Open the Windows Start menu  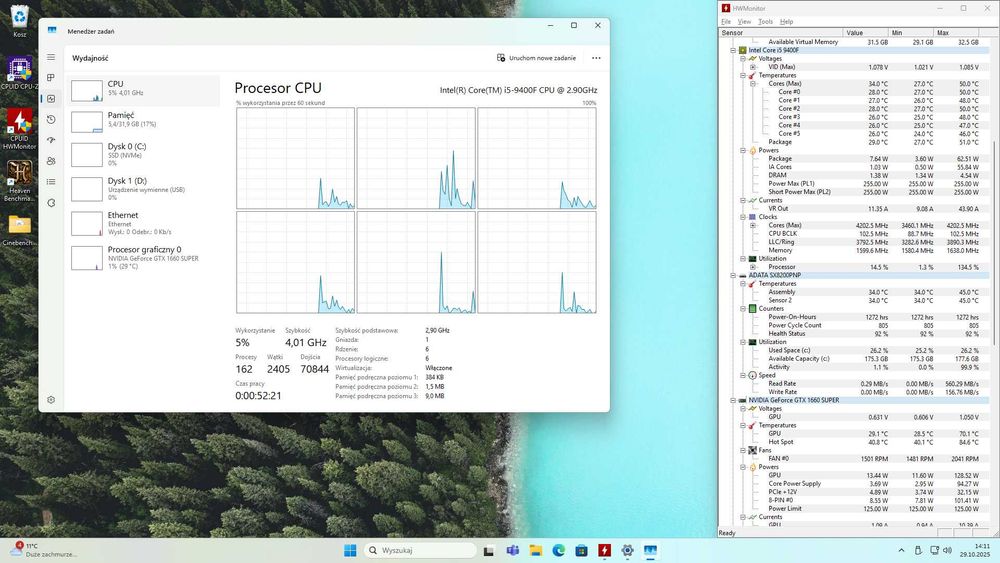[x=350, y=550]
